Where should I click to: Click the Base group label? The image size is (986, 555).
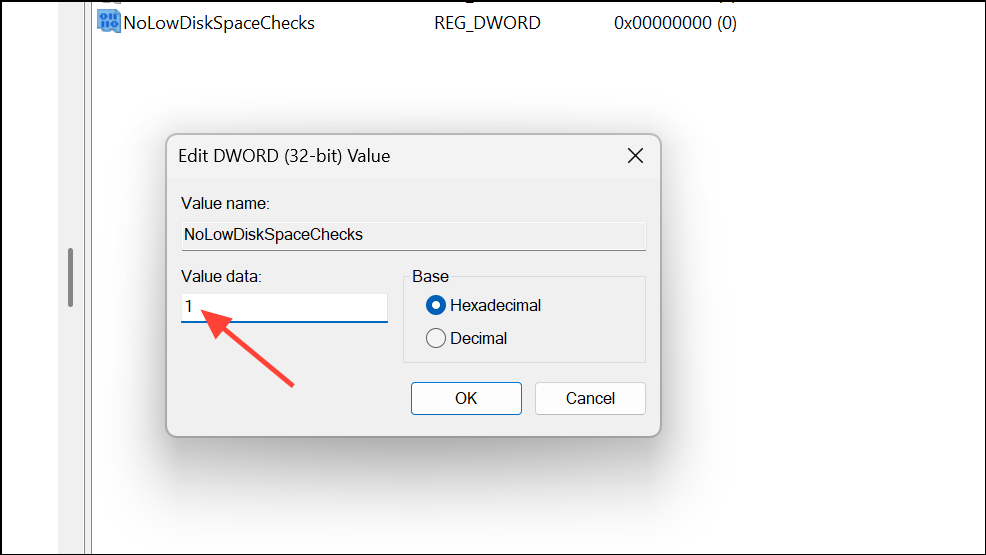click(x=430, y=276)
